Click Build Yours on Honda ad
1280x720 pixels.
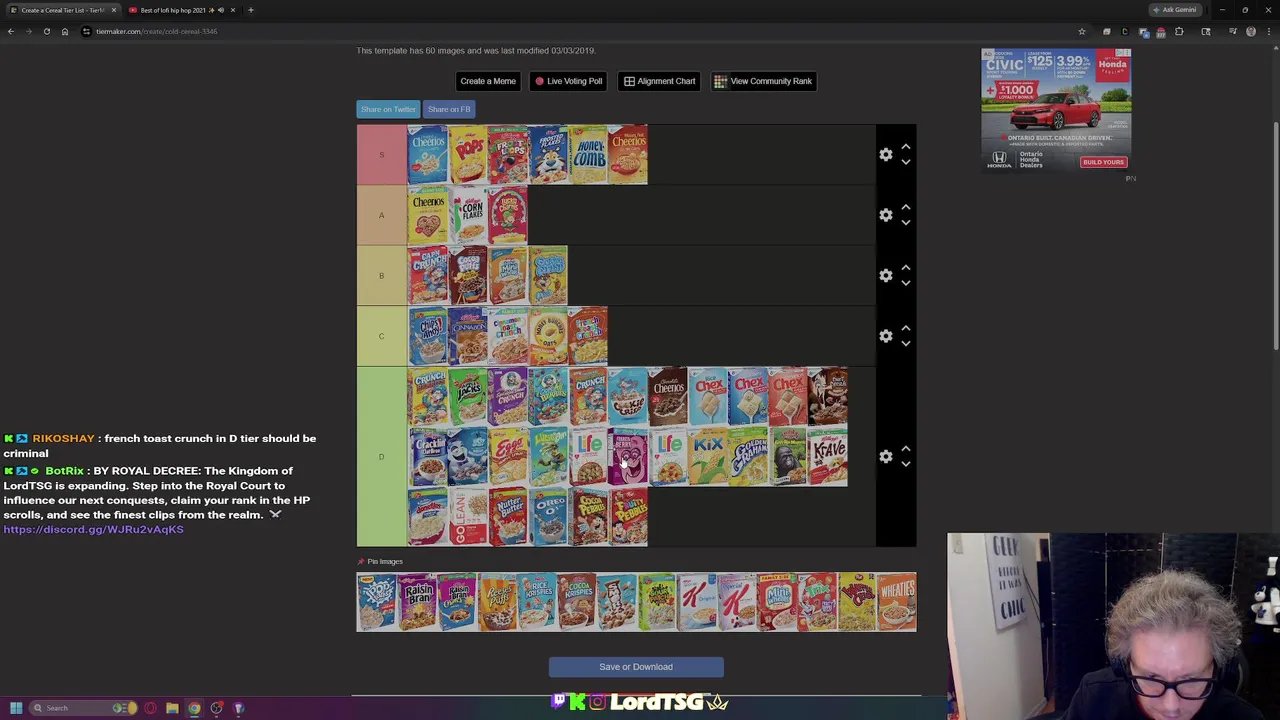[x=1103, y=162]
